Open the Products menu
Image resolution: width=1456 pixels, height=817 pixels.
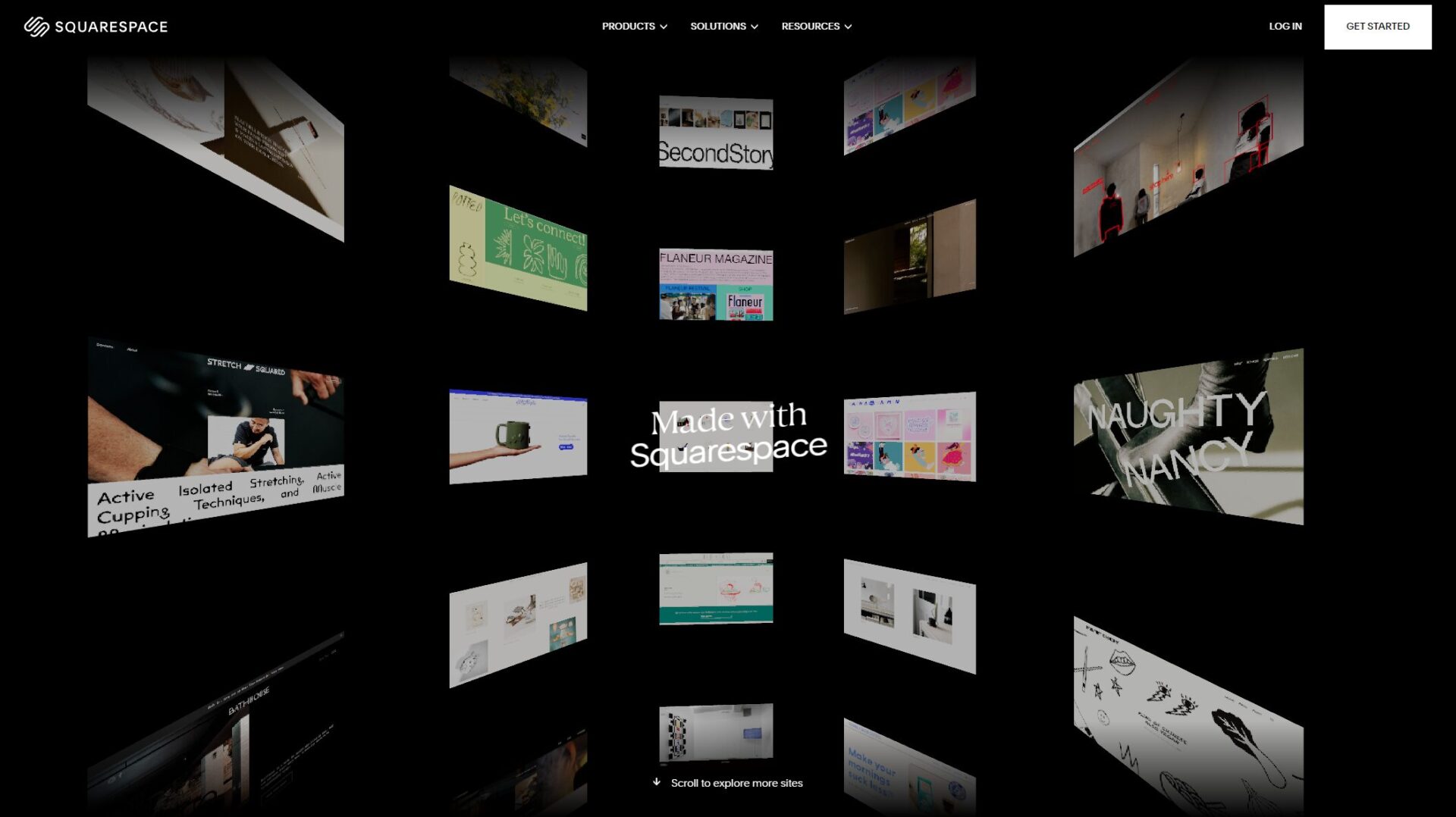628,26
